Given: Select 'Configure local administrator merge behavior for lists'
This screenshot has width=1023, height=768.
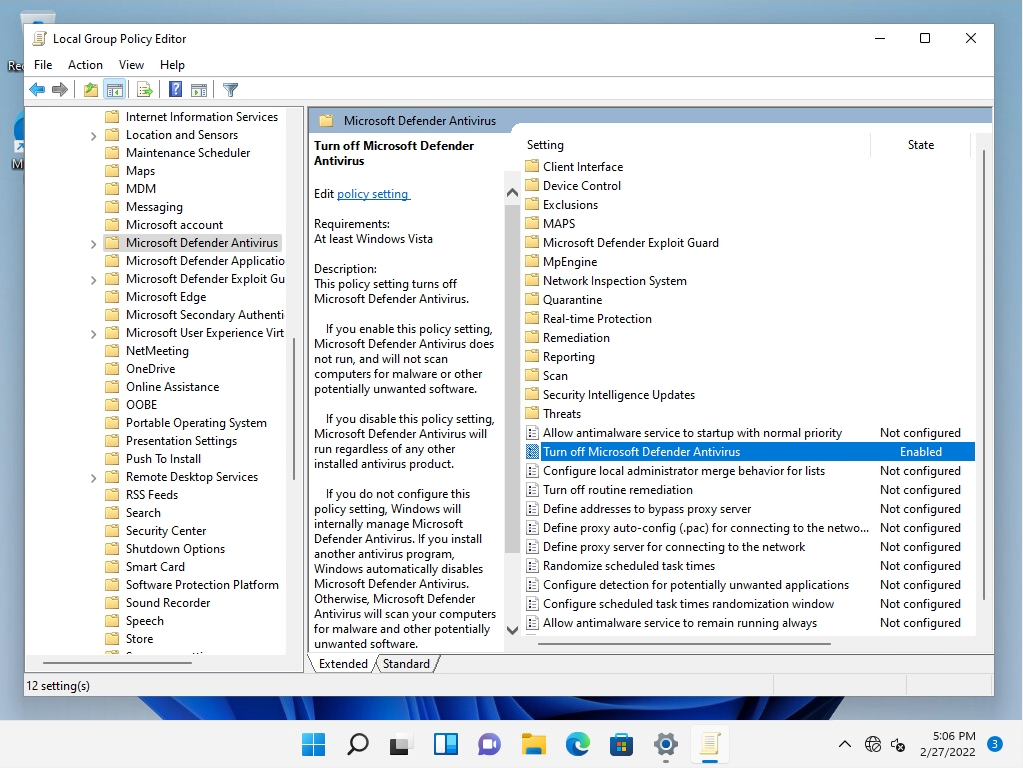Looking at the screenshot, I should (749, 470).
